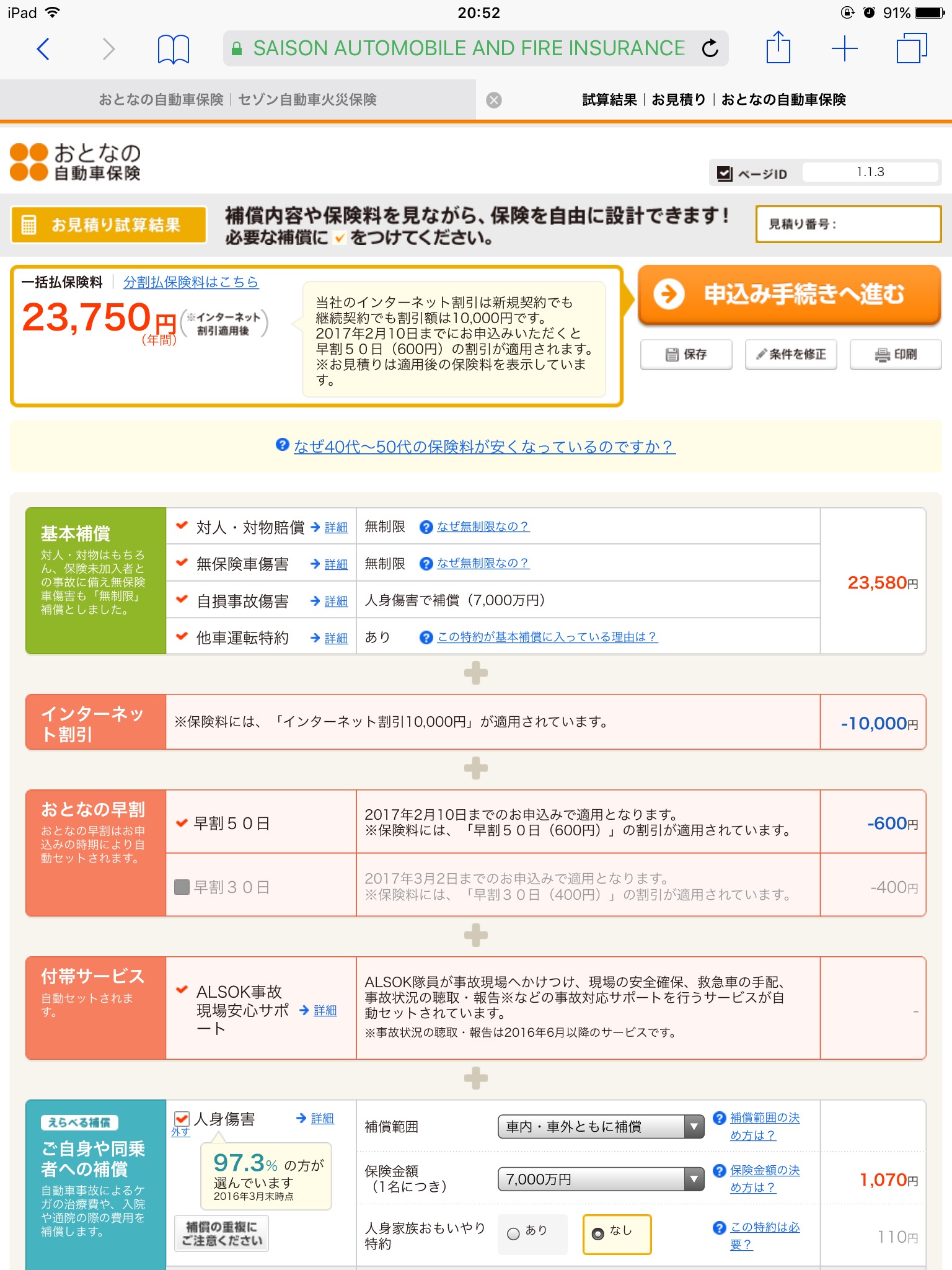Viewport: 952px width, 1270px height.
Task: Tap the orange arrow icon on 申込み手続きへ進む
Action: [669, 294]
